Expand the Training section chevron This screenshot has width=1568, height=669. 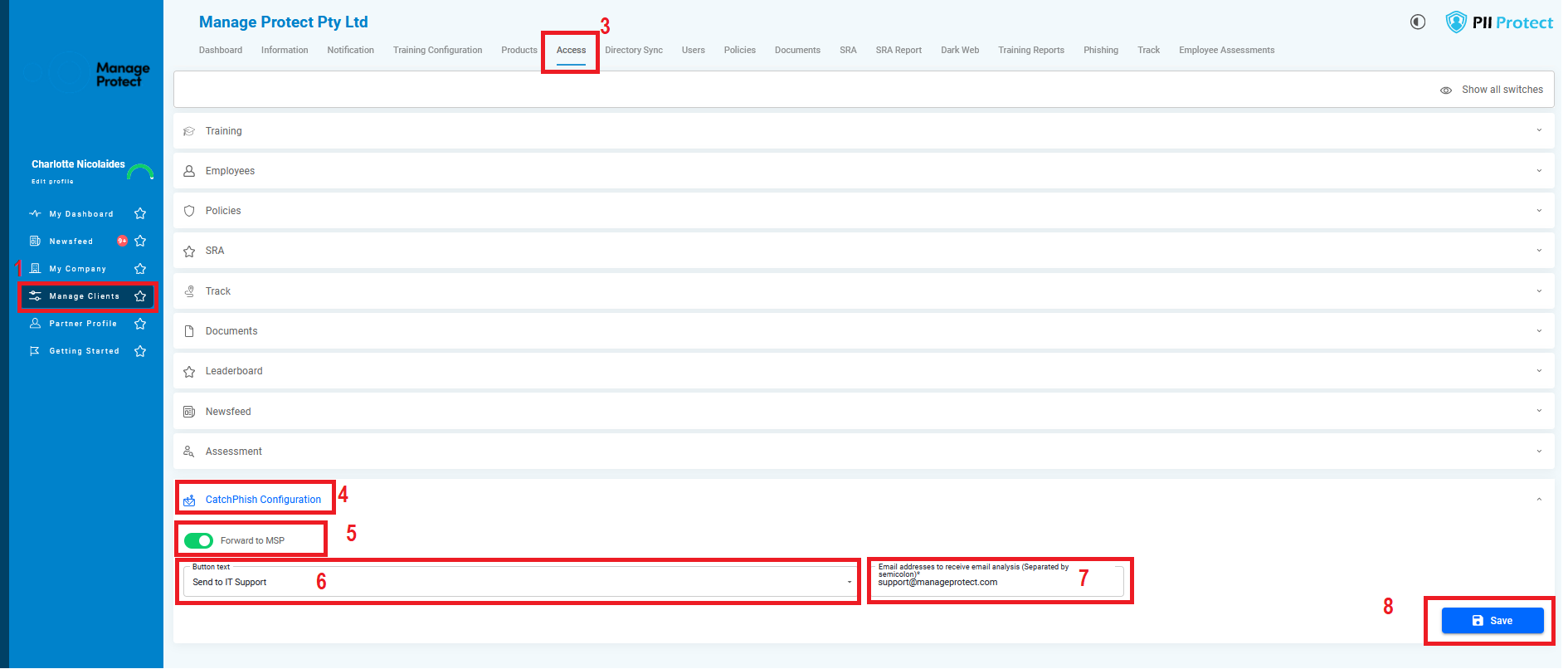[x=1539, y=130]
